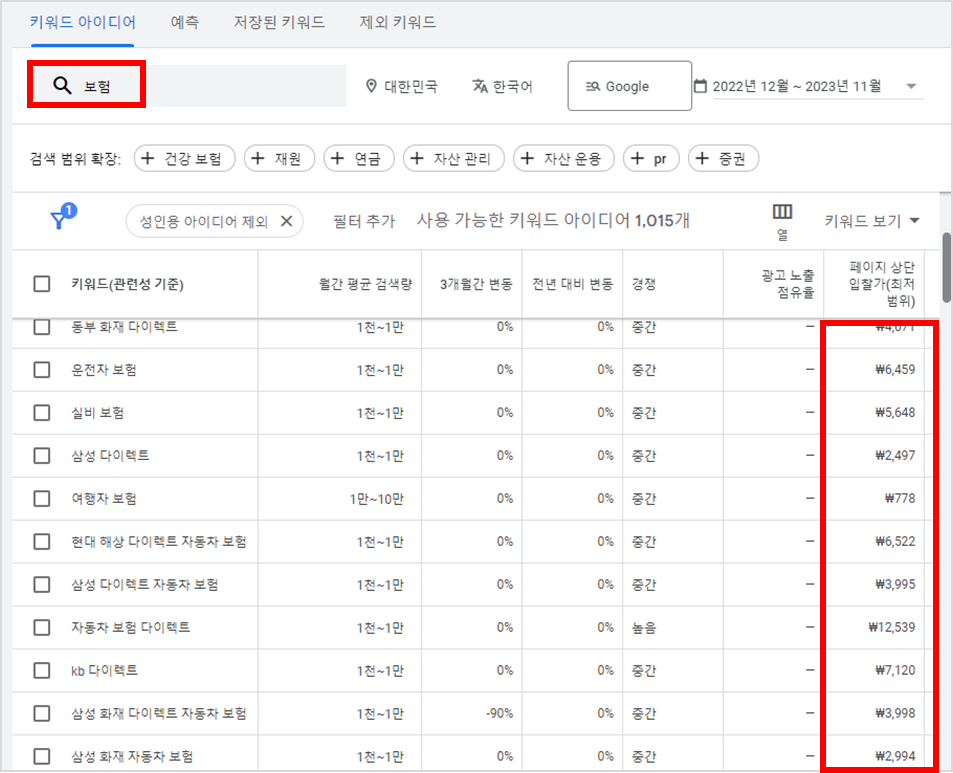The width and height of the screenshot is (953, 773).
Task: Select checkbox for 현대 해상 다이렉트 자동차 보험
Action: click(x=42, y=541)
